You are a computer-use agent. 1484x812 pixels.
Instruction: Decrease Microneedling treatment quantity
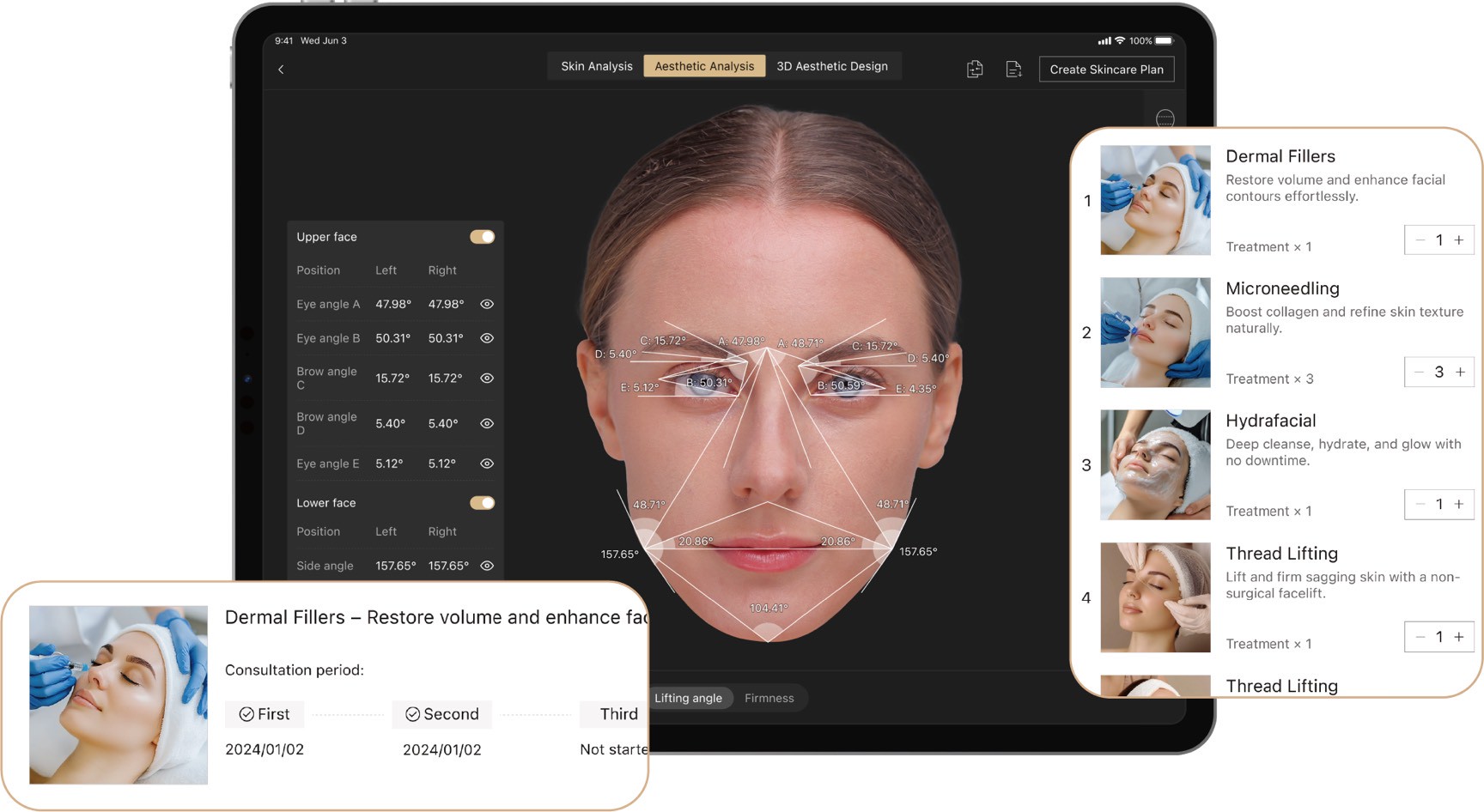[x=1420, y=372]
